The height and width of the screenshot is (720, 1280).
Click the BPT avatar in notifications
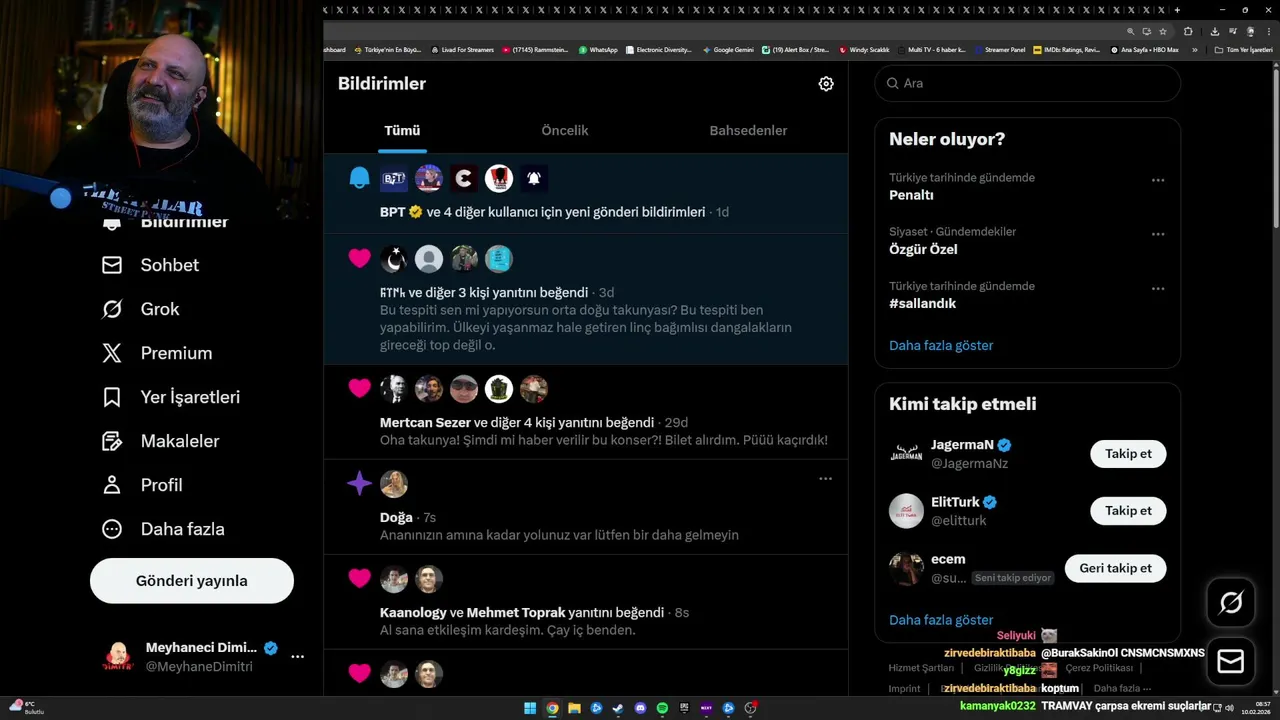[x=394, y=179]
